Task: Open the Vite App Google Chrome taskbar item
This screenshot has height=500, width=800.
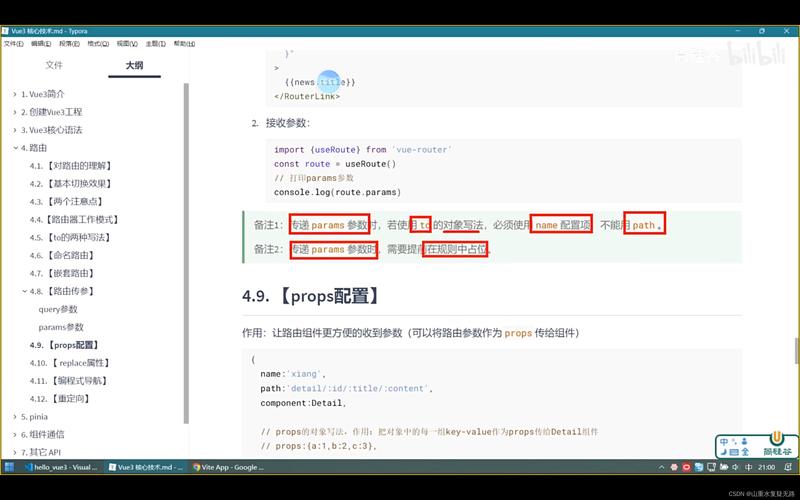Action: coord(228,467)
